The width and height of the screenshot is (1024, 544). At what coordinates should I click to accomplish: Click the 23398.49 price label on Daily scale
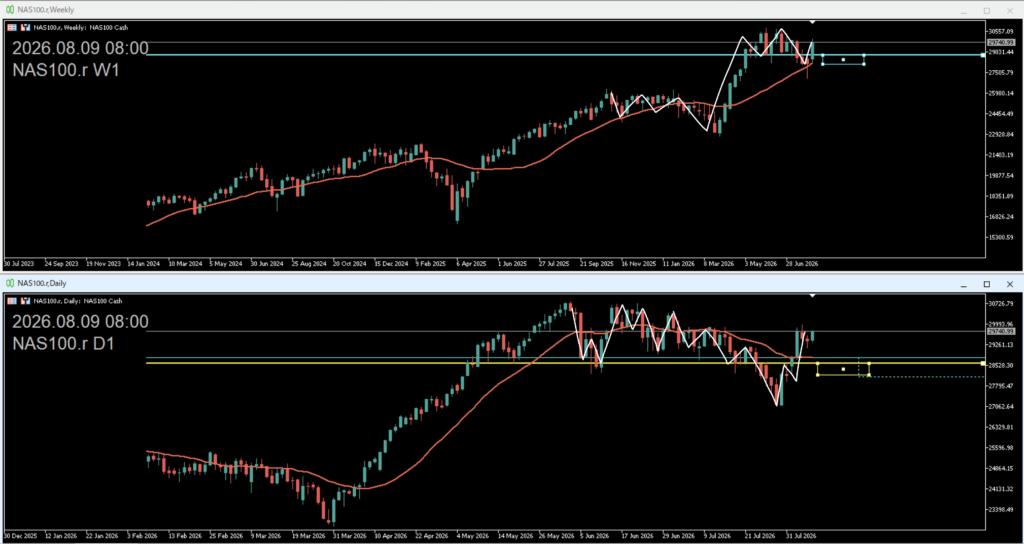point(1000,509)
